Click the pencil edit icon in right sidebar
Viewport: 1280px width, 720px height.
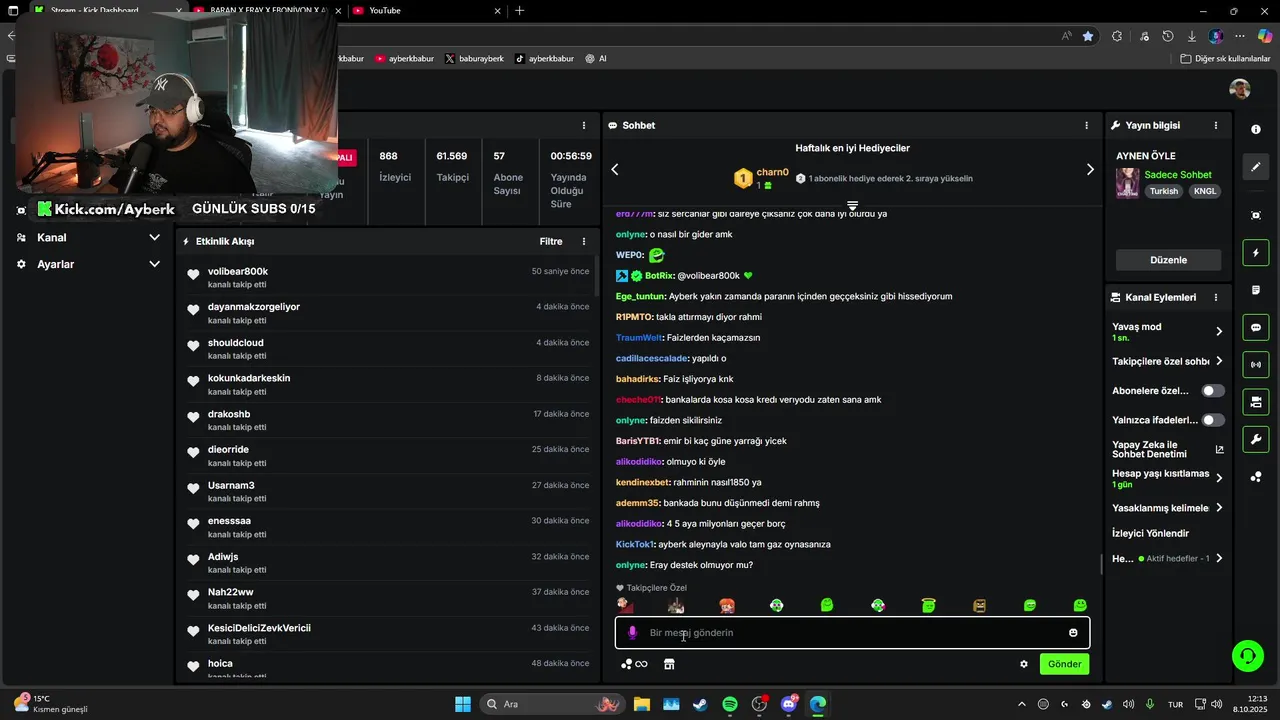coord(1256,167)
